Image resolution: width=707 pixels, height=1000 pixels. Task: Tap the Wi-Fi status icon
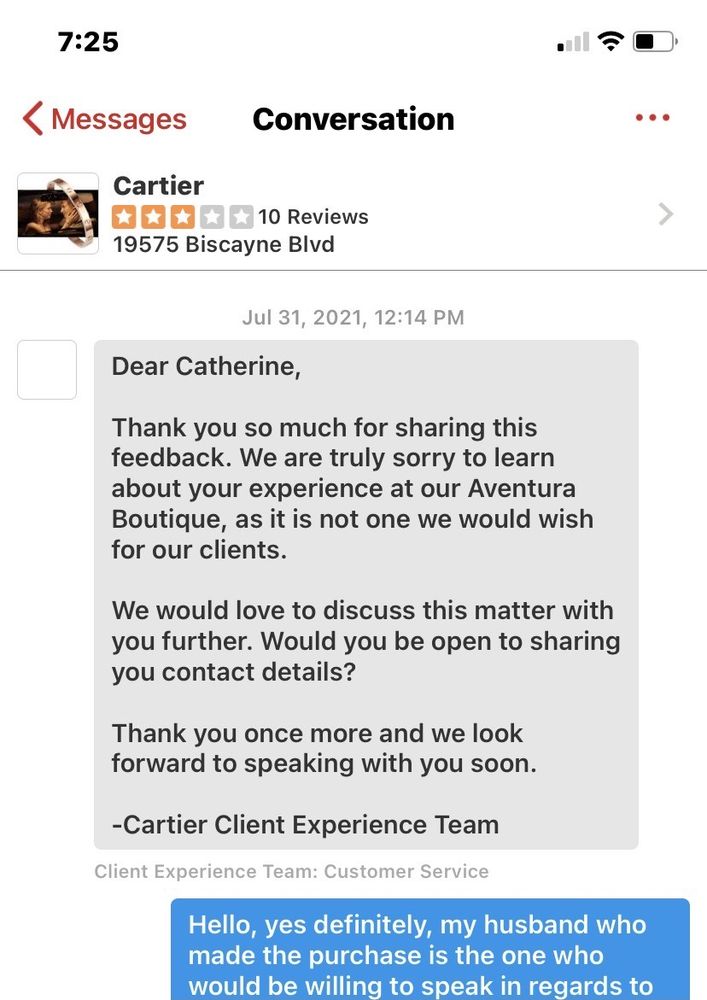pos(609,42)
